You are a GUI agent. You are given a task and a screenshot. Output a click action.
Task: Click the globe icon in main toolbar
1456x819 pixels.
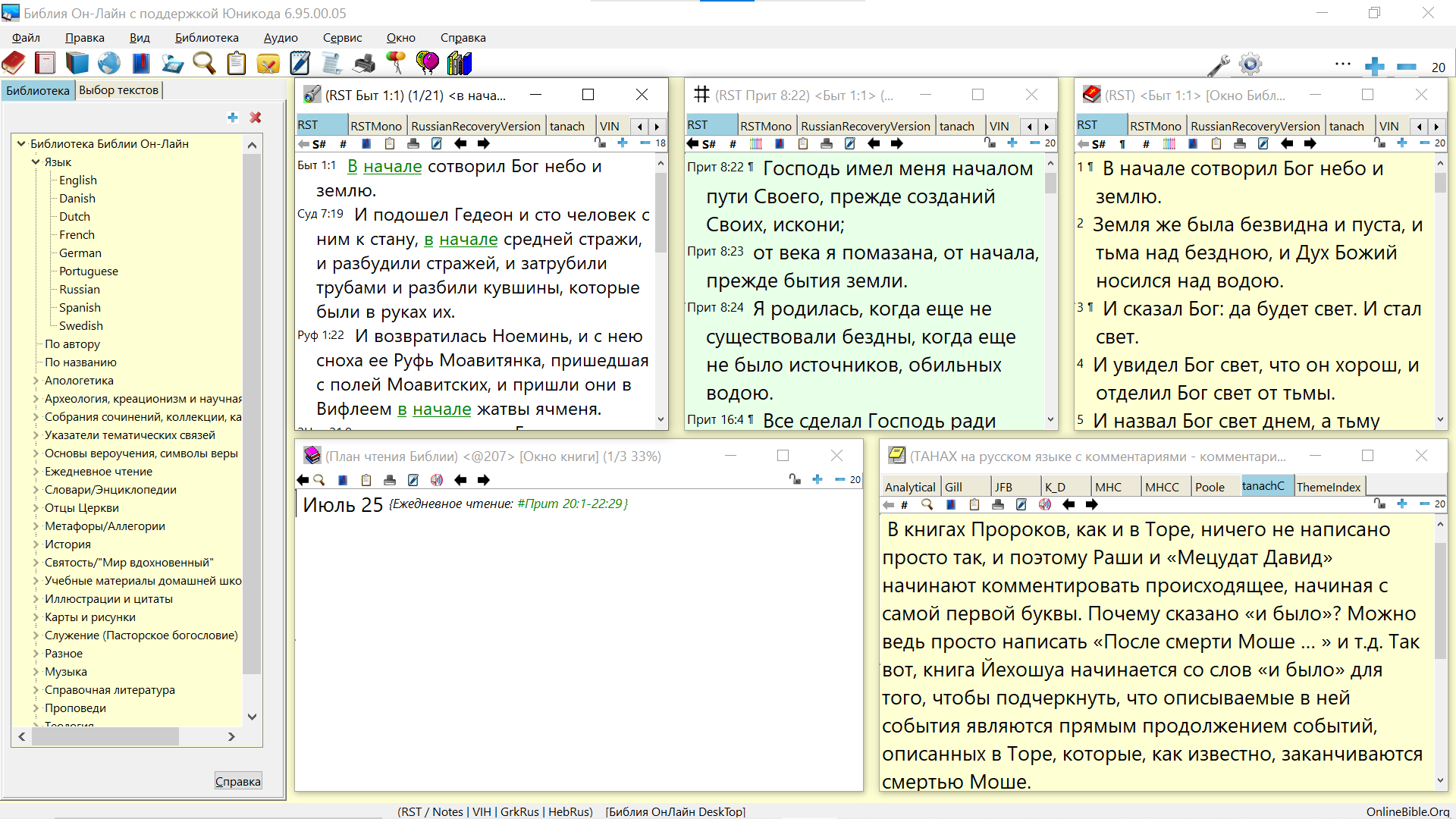point(109,64)
